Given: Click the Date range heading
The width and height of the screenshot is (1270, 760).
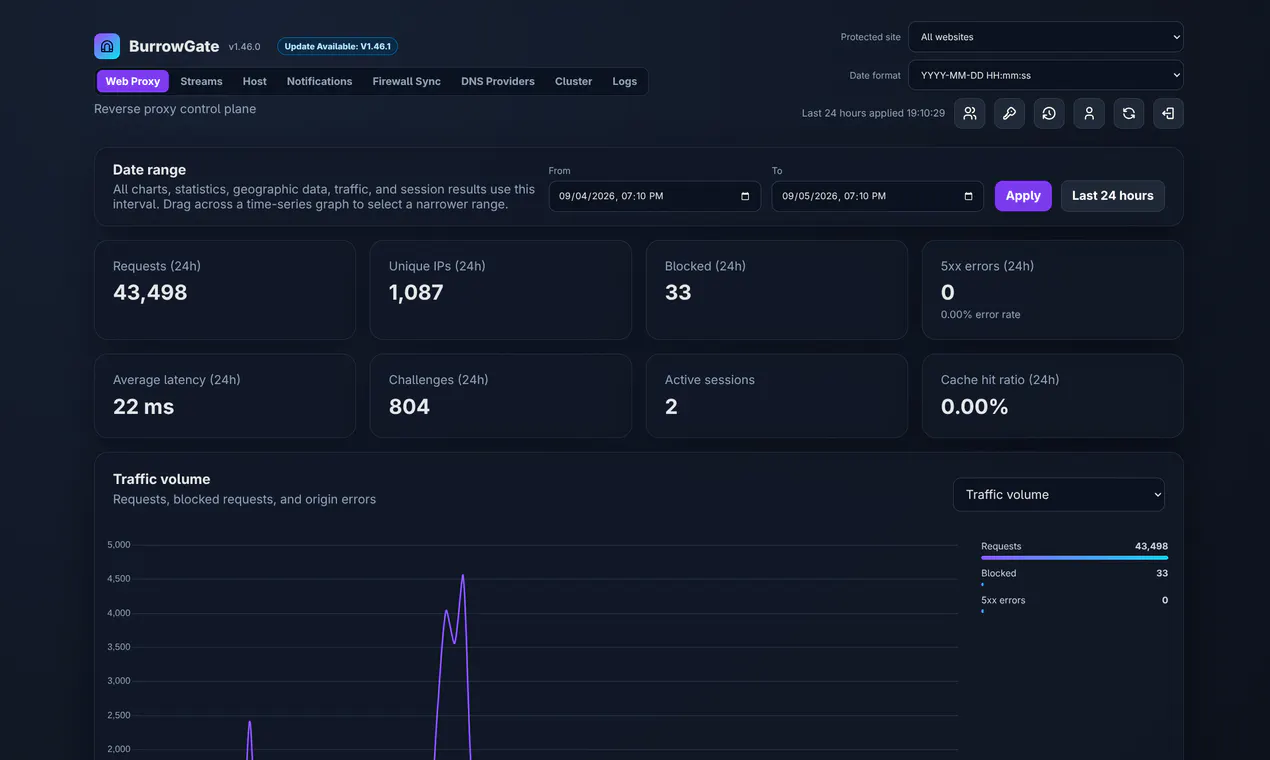Looking at the screenshot, I should (x=149, y=170).
